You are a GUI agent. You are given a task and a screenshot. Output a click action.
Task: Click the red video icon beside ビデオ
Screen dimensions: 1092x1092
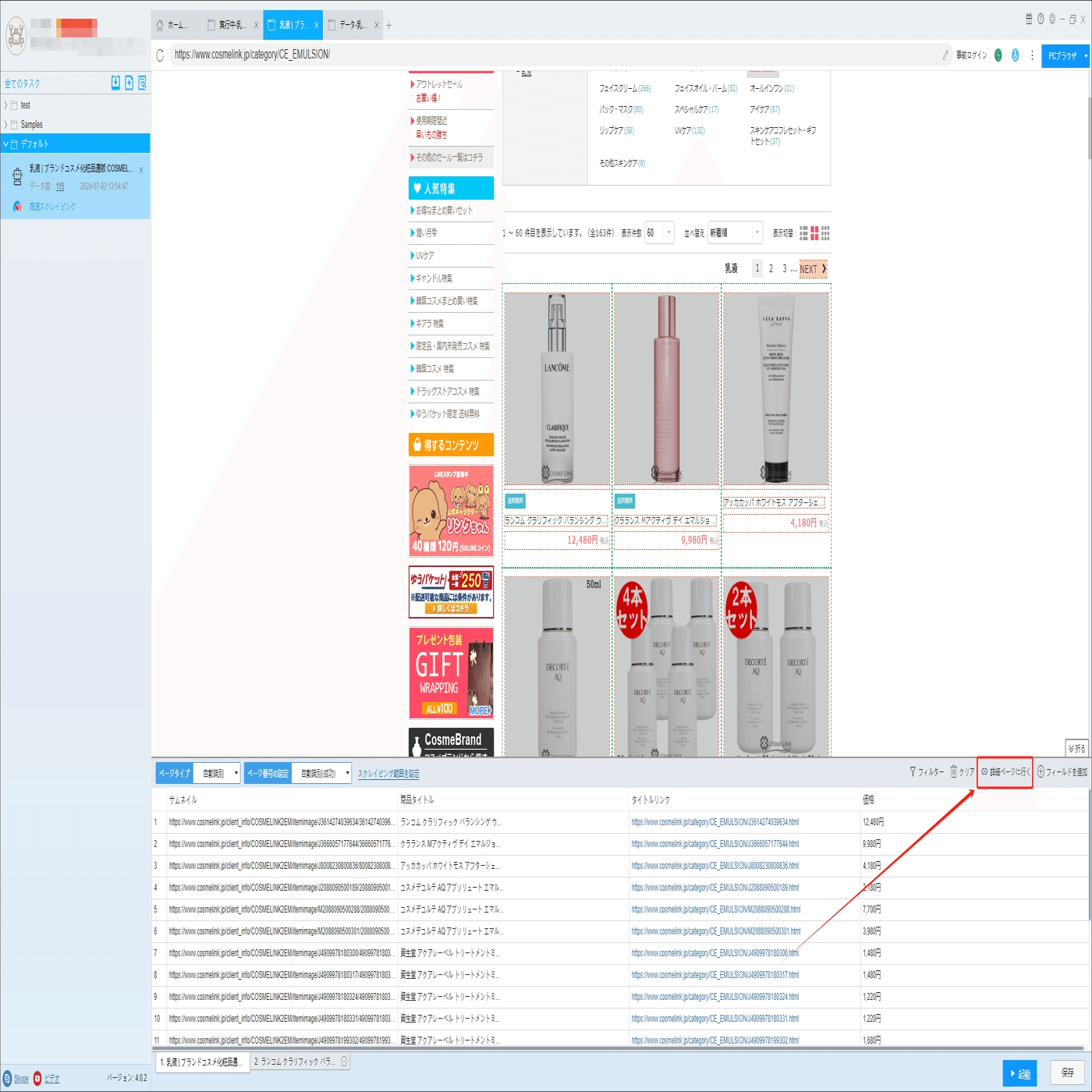(x=37, y=1079)
